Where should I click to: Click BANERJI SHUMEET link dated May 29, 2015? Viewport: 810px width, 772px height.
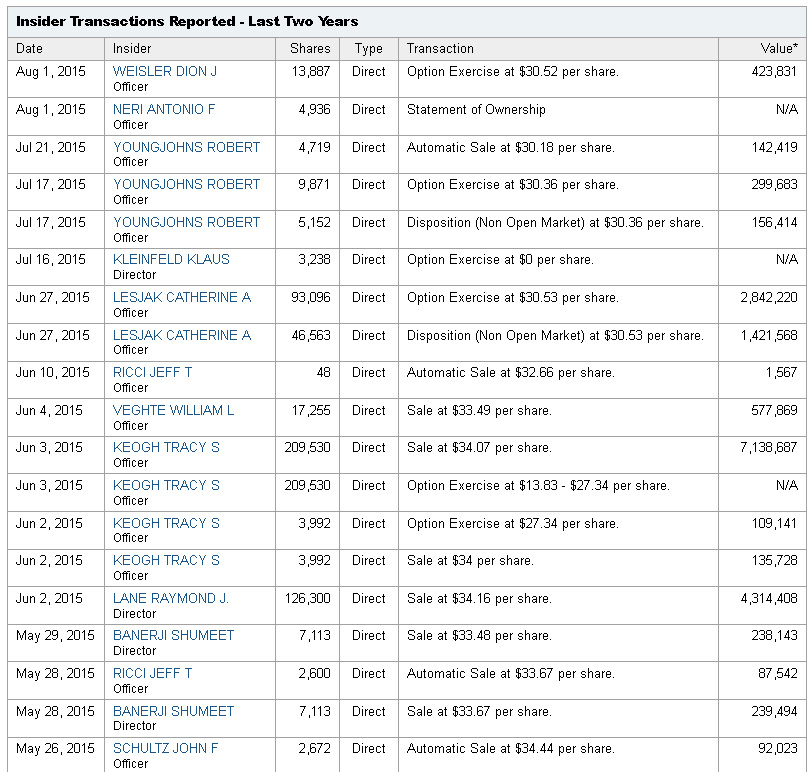173,636
